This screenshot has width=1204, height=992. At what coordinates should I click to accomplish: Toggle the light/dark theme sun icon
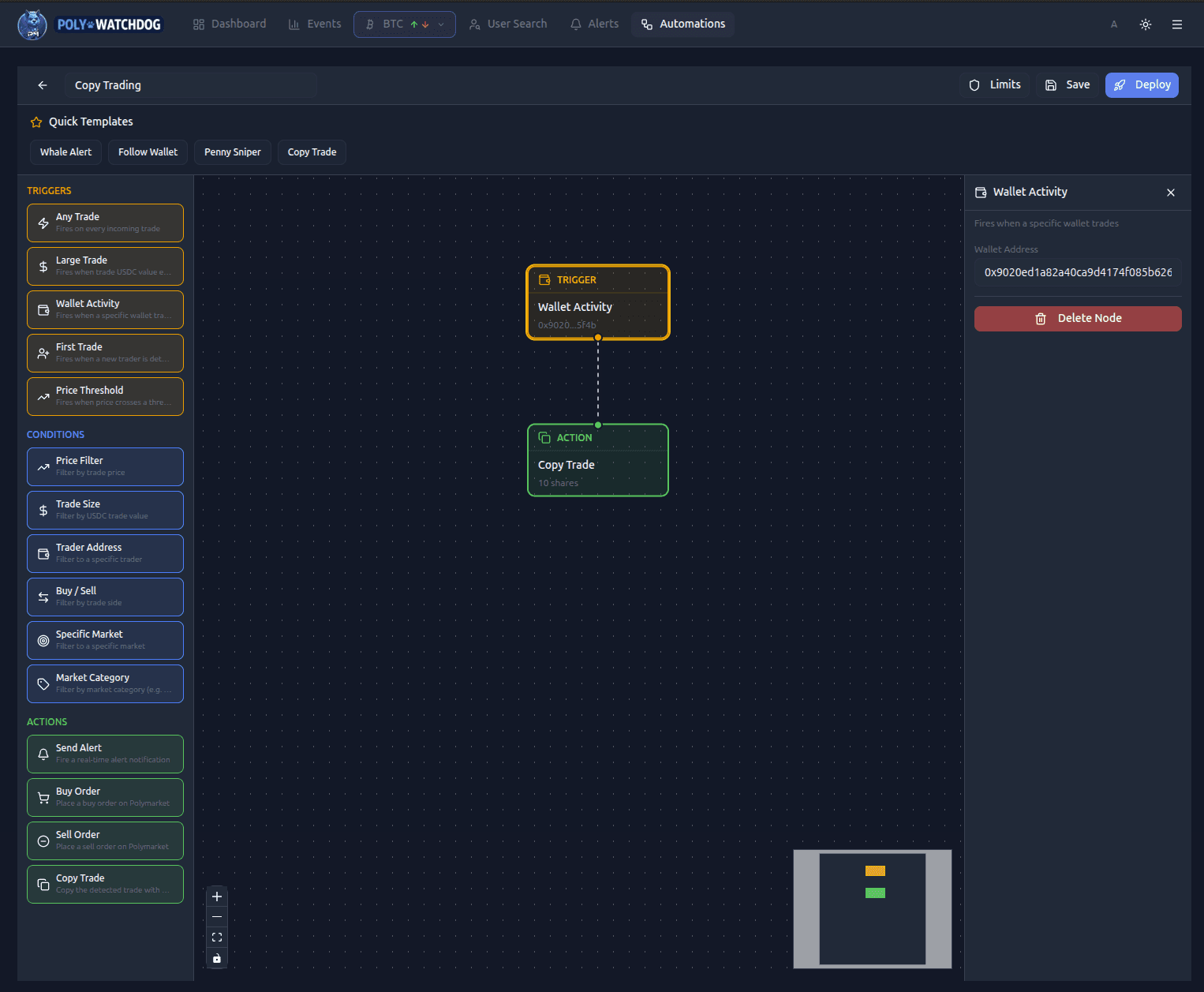(x=1146, y=24)
